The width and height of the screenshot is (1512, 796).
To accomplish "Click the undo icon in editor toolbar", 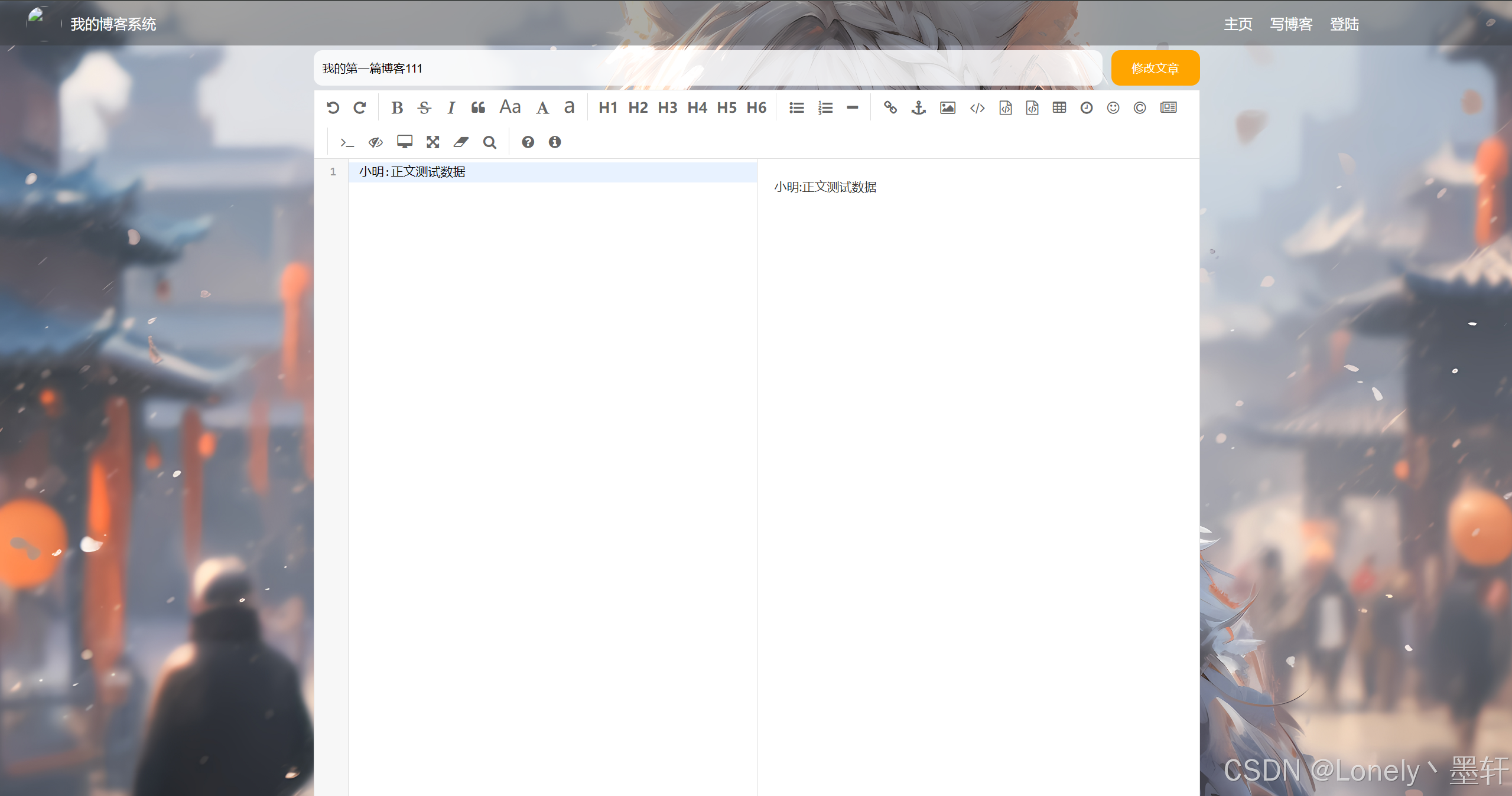I will tap(333, 107).
